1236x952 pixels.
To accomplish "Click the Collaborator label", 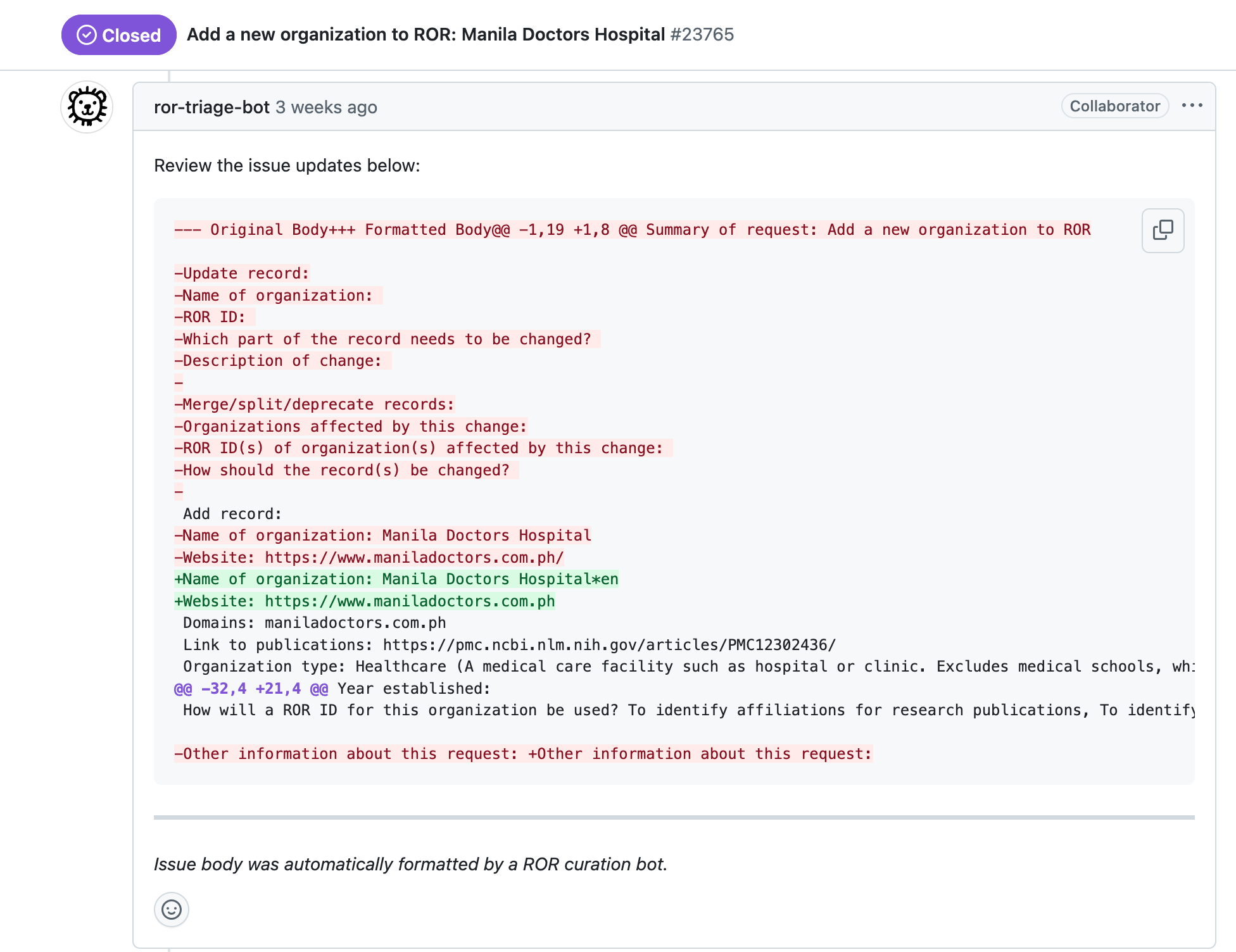I will coord(1114,106).
